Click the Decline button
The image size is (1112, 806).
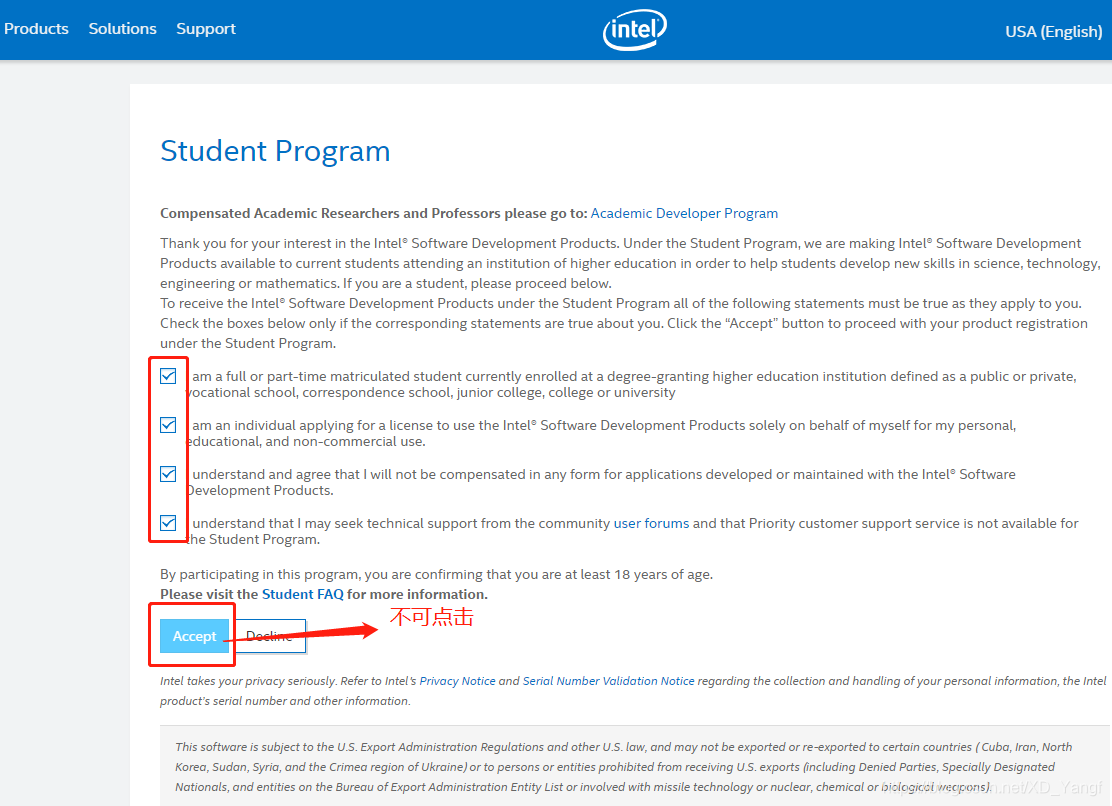point(269,636)
